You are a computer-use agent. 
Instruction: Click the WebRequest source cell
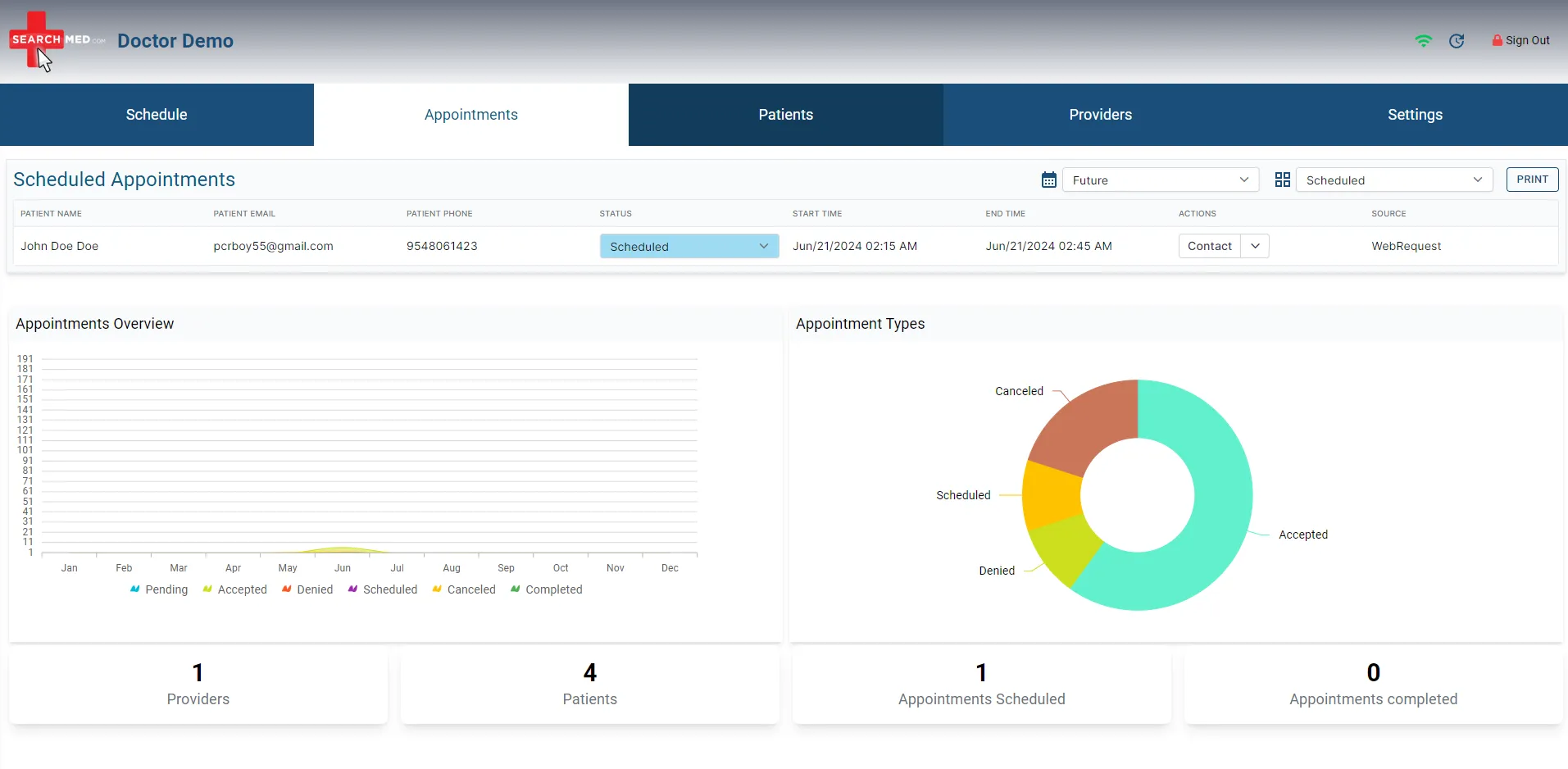tap(1407, 246)
